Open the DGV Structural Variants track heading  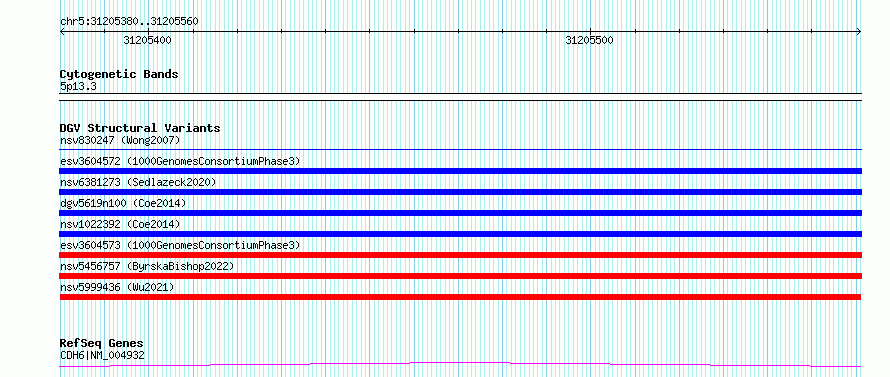[x=140, y=128]
